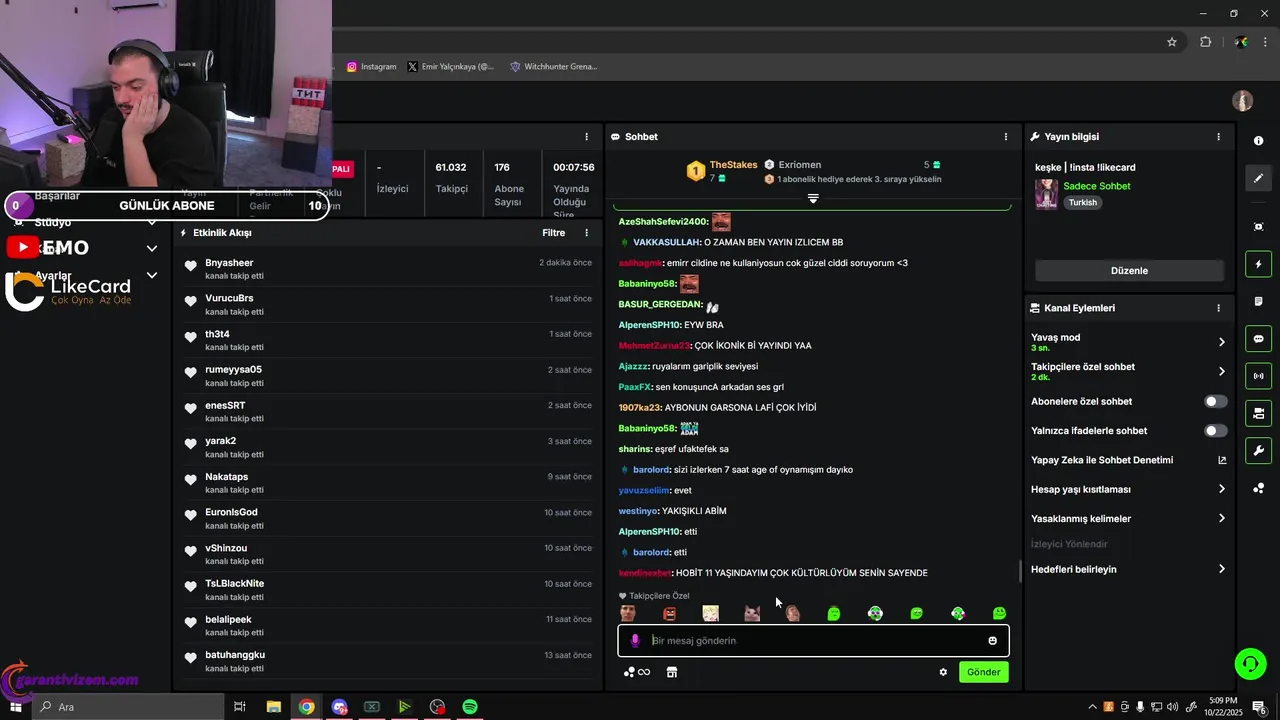Click the green headset support button
The width and height of the screenshot is (1280, 720).
click(1249, 663)
